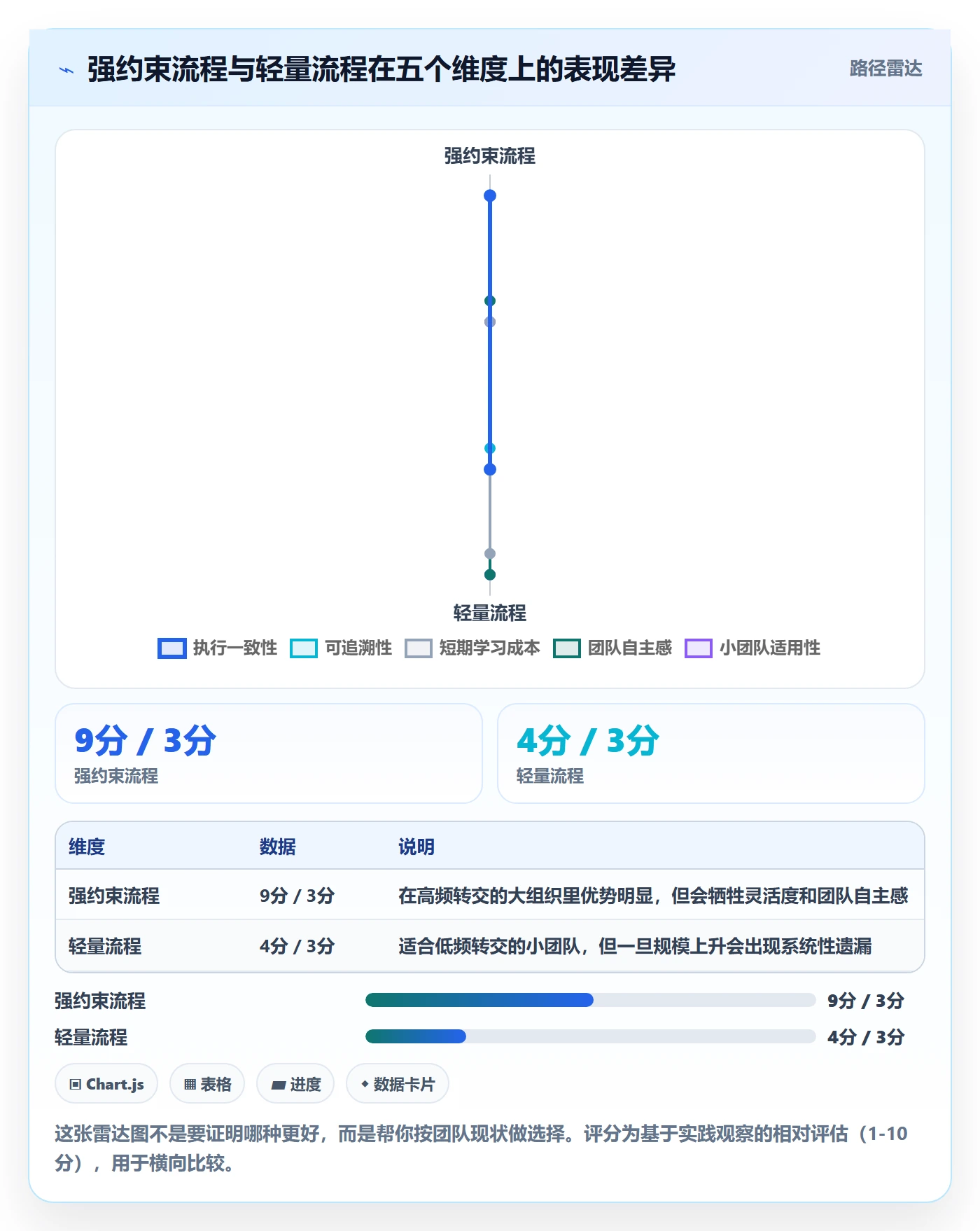Image resolution: width=980 pixels, height=1231 pixels.
Task: Click the 数据卡片 chip
Action: pyautogui.click(x=398, y=1084)
